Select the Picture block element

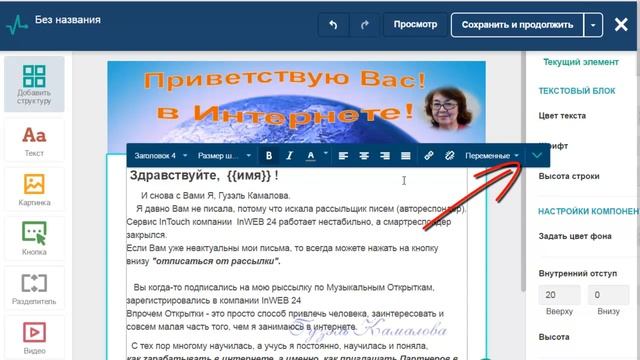click(34, 189)
